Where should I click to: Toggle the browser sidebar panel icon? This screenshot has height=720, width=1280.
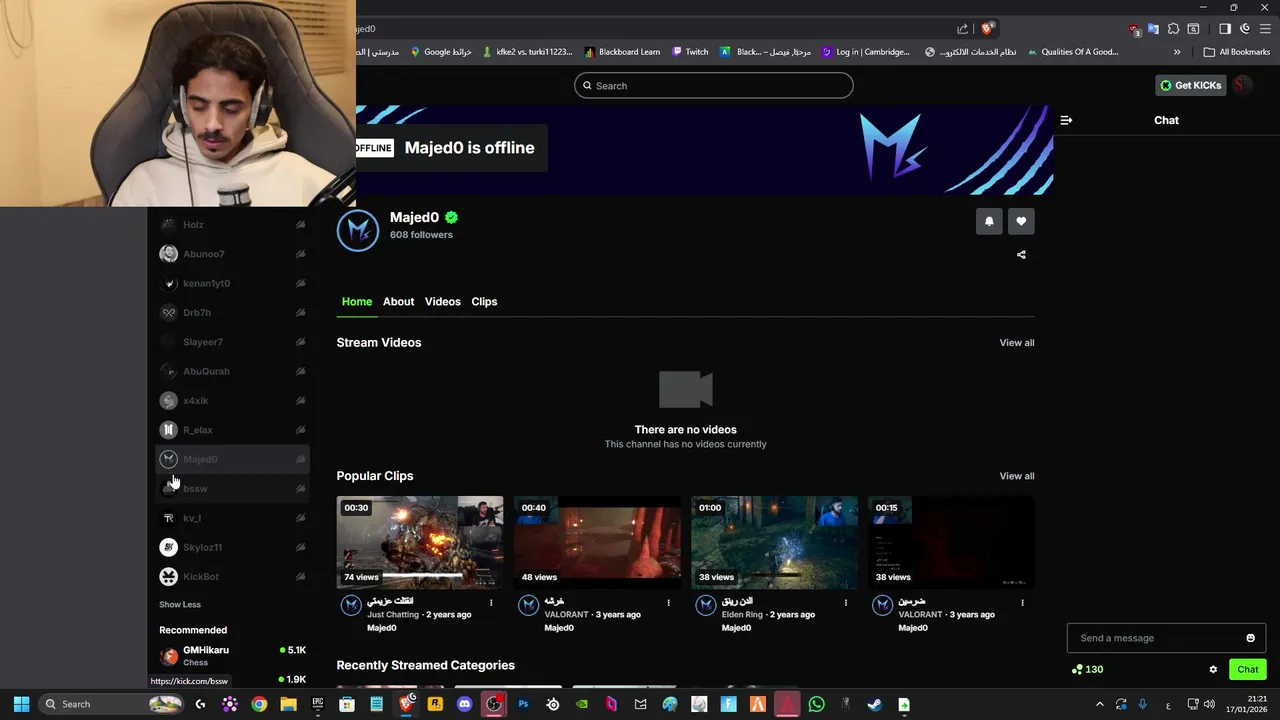1225,29
